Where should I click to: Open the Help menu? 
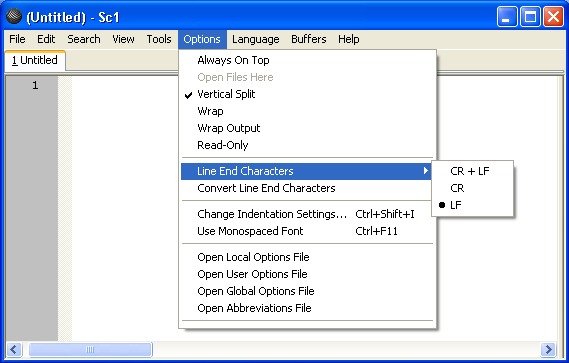tap(349, 39)
